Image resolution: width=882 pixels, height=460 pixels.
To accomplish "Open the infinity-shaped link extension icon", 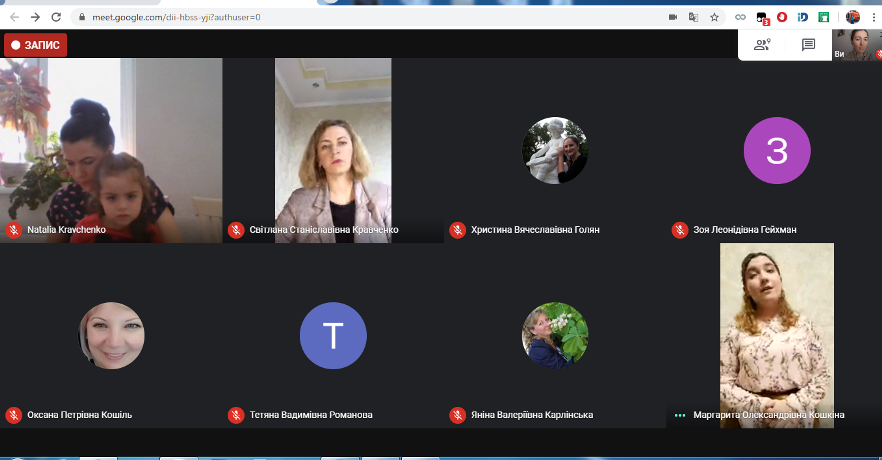I will 740,17.
